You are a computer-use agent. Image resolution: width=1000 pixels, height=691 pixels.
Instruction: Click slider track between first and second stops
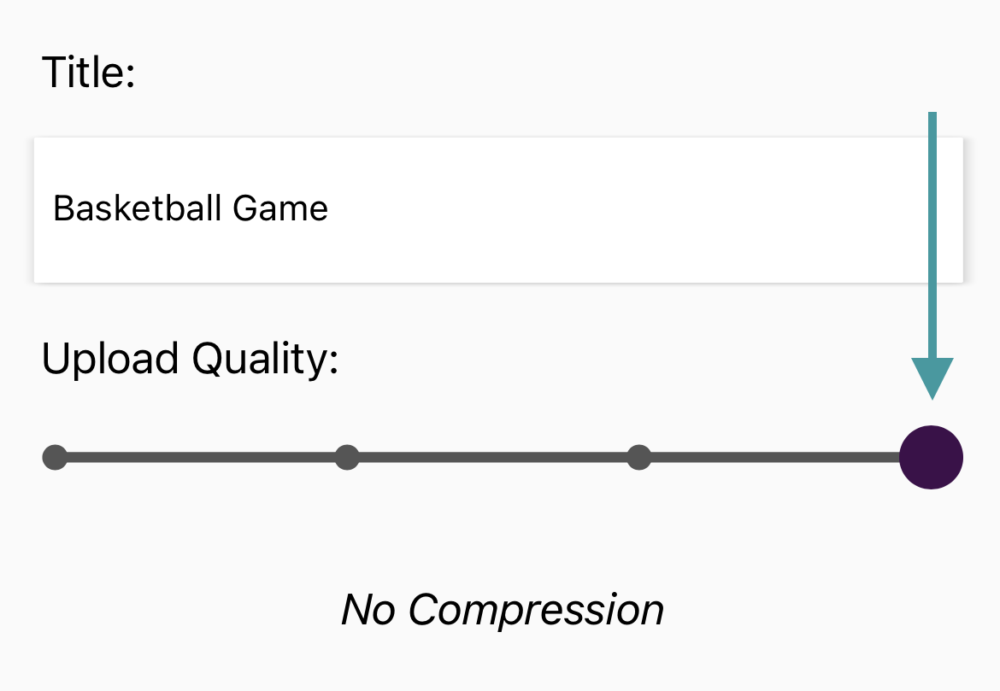pyautogui.click(x=200, y=458)
